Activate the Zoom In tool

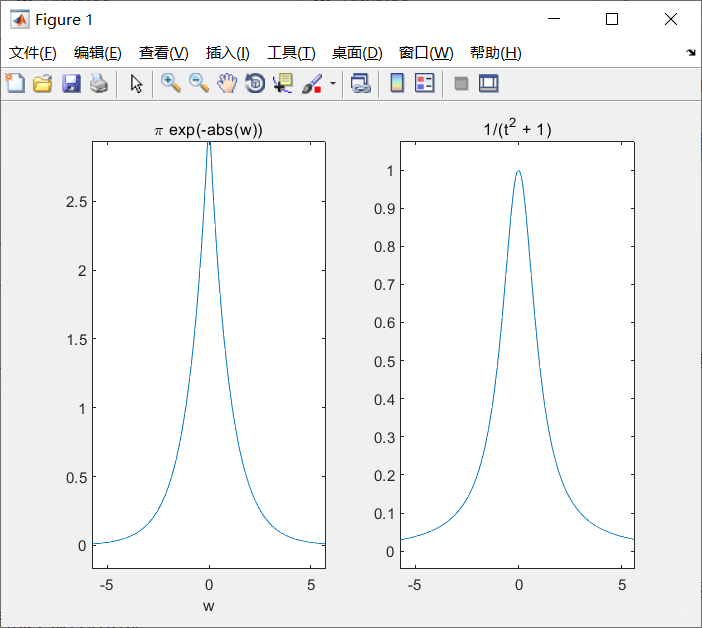171,83
